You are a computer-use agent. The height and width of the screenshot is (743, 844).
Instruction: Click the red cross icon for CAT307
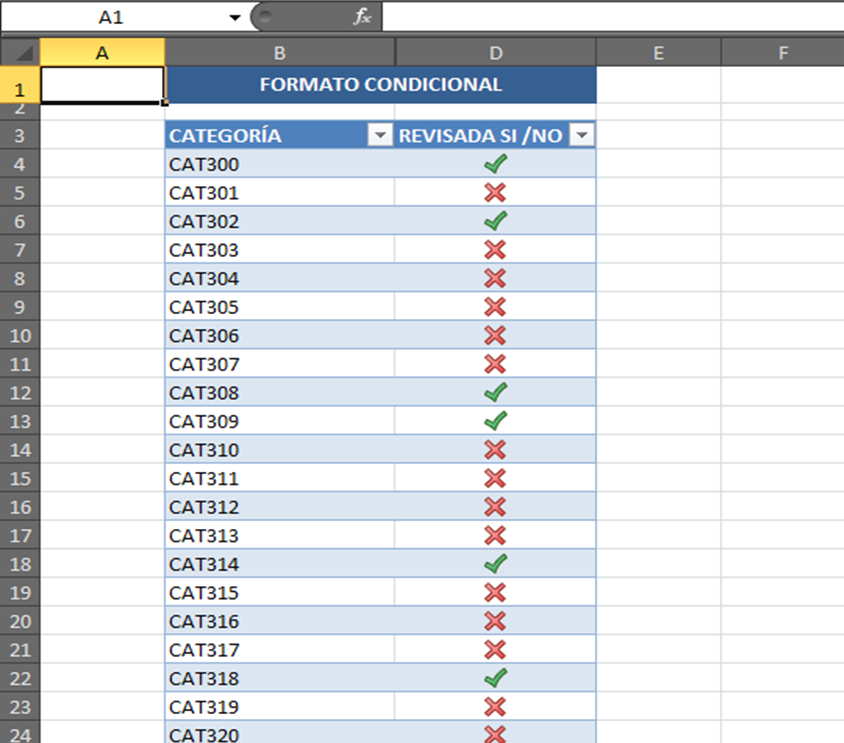click(495, 364)
